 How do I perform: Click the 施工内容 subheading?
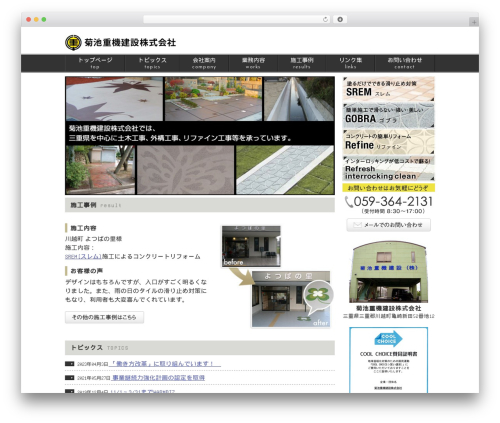pyautogui.click(x=83, y=228)
